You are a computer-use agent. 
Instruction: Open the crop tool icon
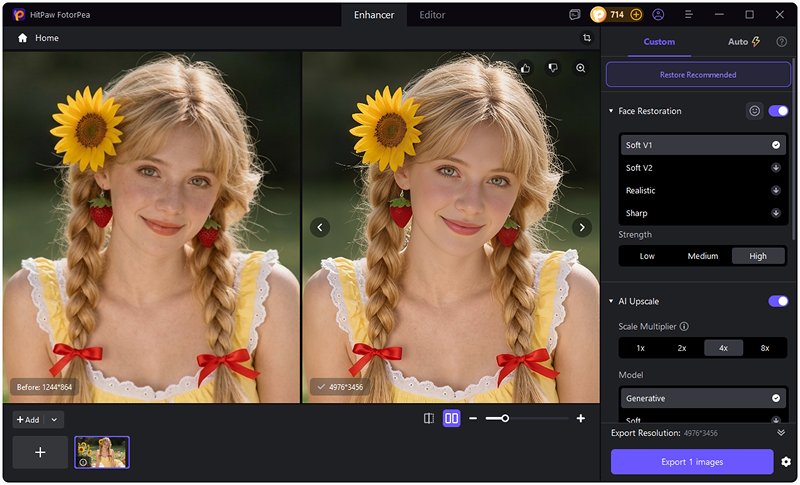(x=587, y=38)
